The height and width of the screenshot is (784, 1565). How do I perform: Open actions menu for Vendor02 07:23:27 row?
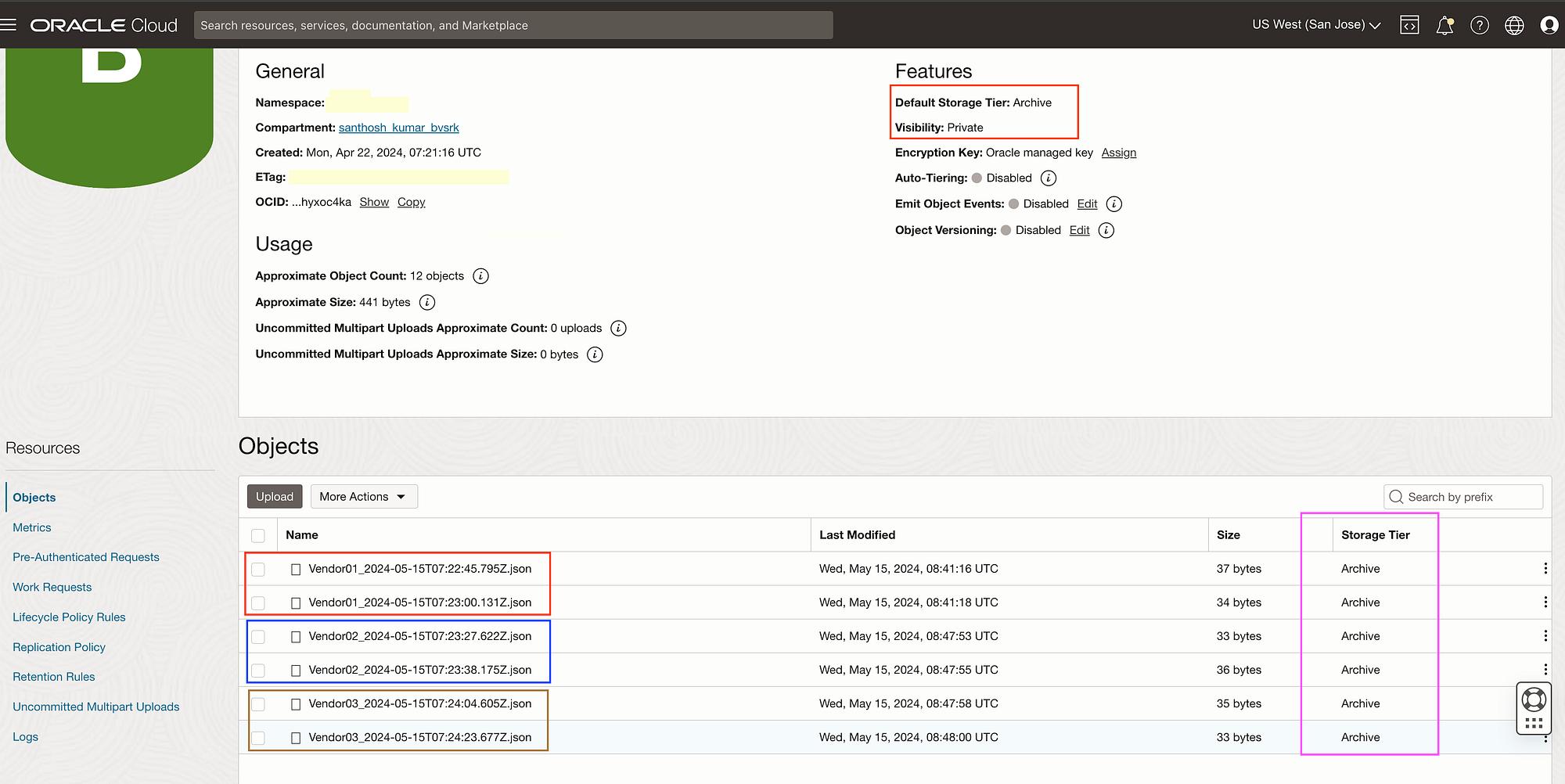point(1545,636)
